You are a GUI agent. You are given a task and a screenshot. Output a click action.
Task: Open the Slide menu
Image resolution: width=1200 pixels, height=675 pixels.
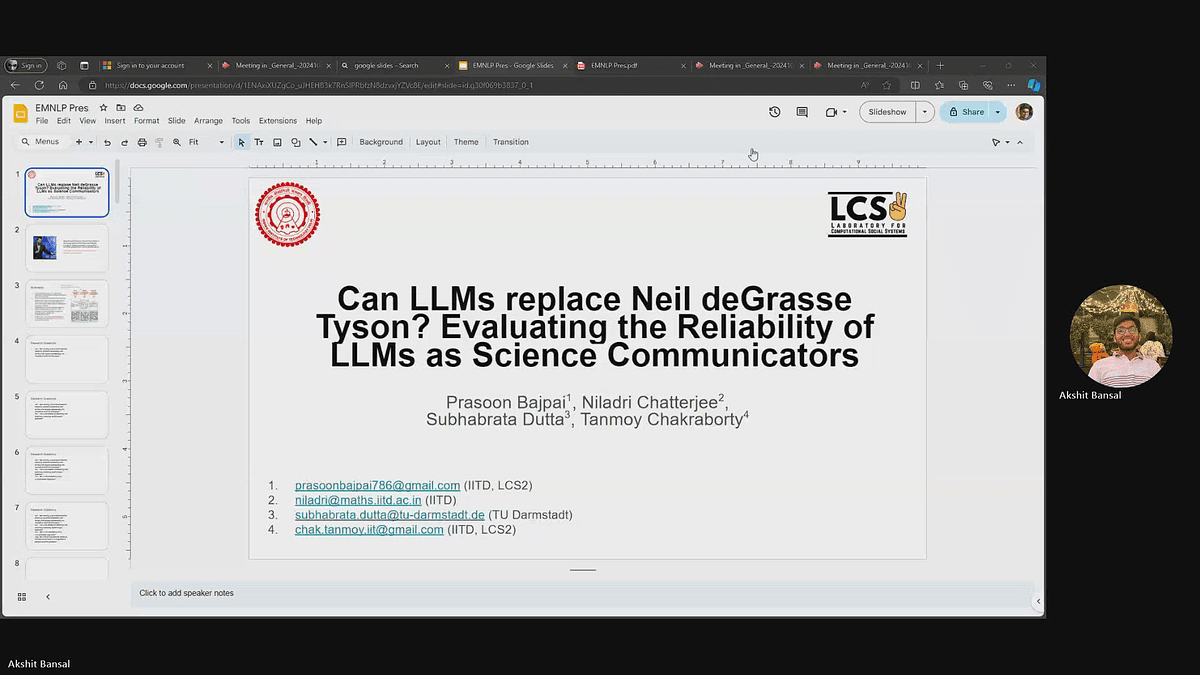pos(177,121)
